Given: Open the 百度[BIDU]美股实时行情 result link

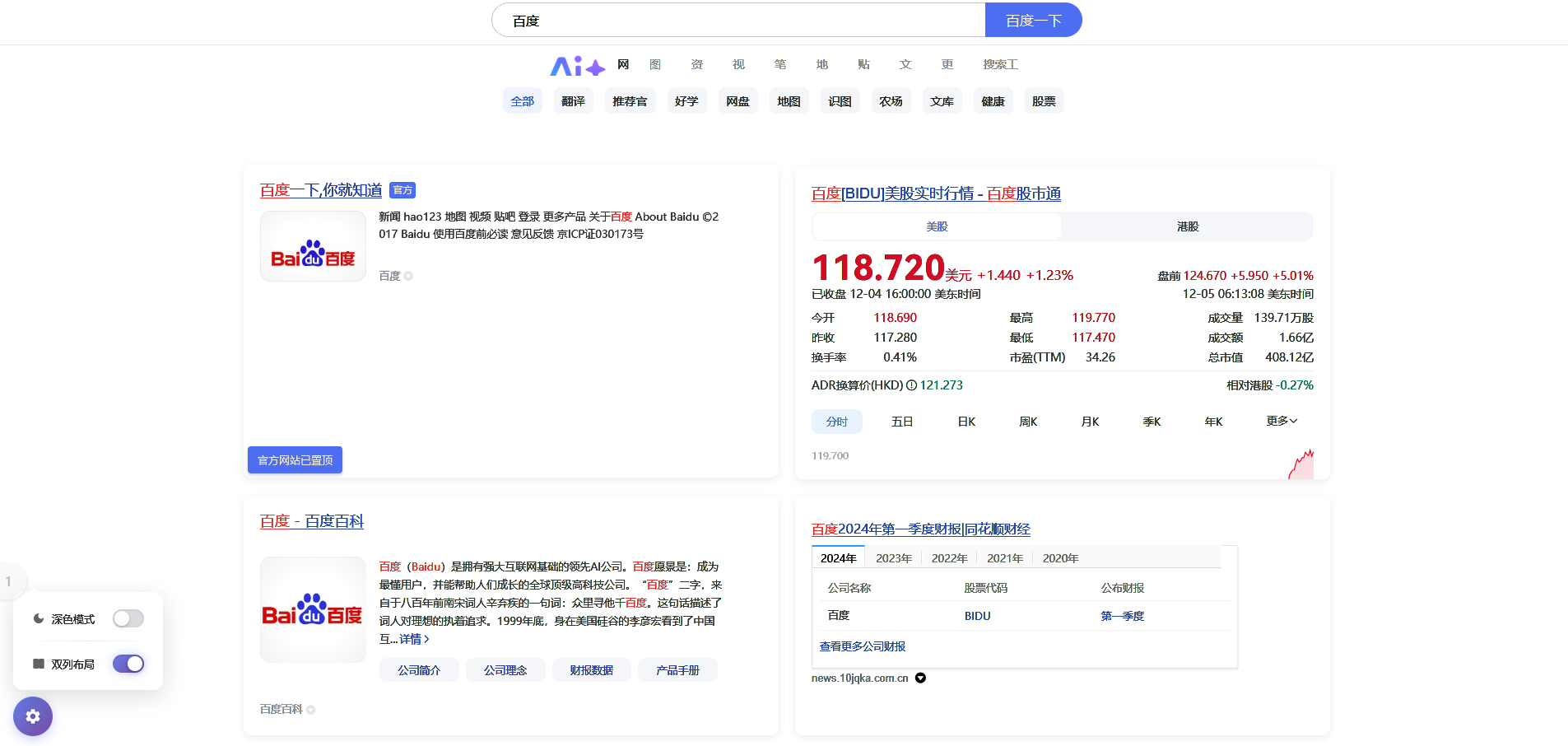Looking at the screenshot, I should coord(936,193).
